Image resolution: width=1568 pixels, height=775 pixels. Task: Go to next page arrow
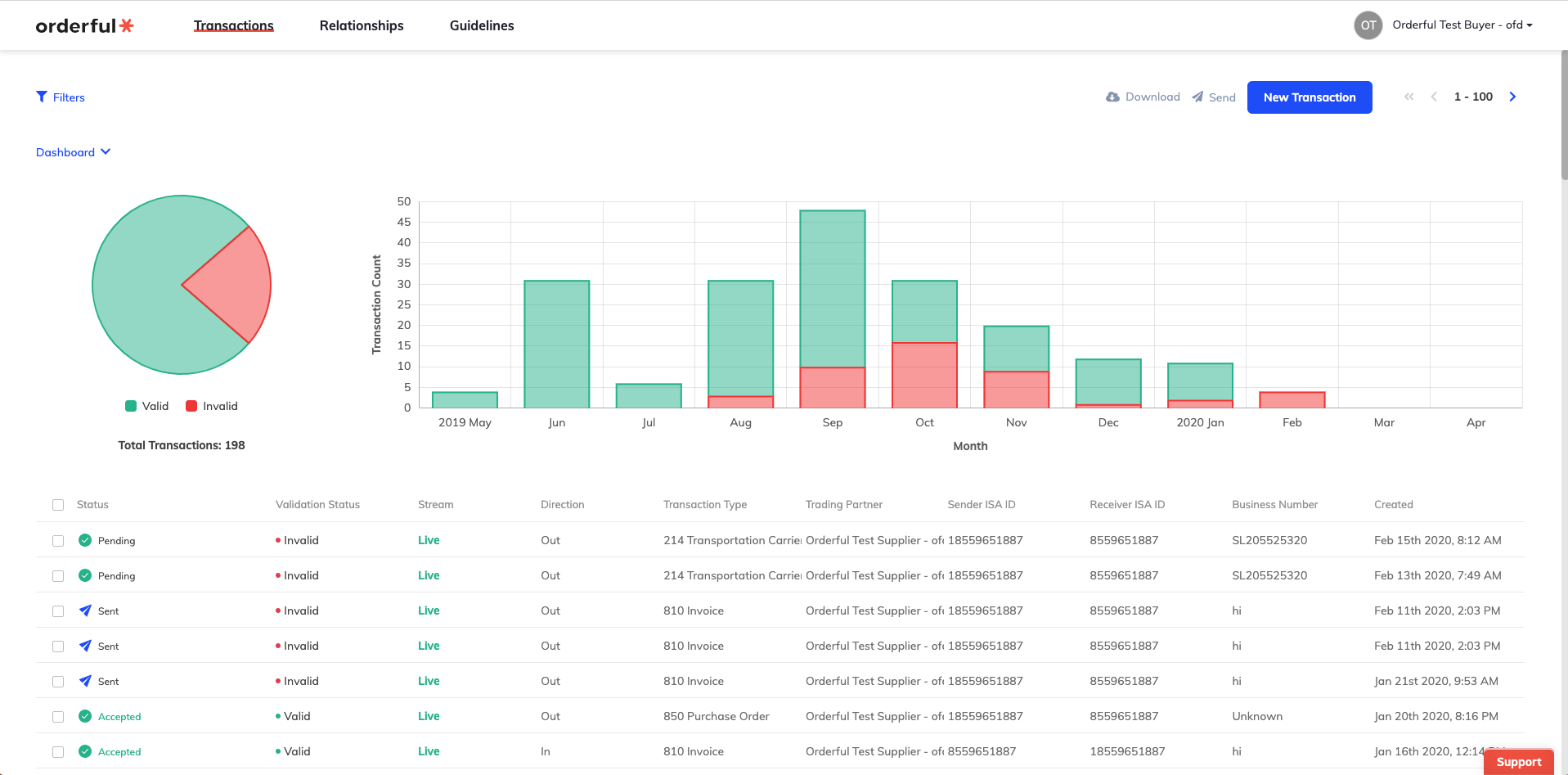(x=1512, y=97)
